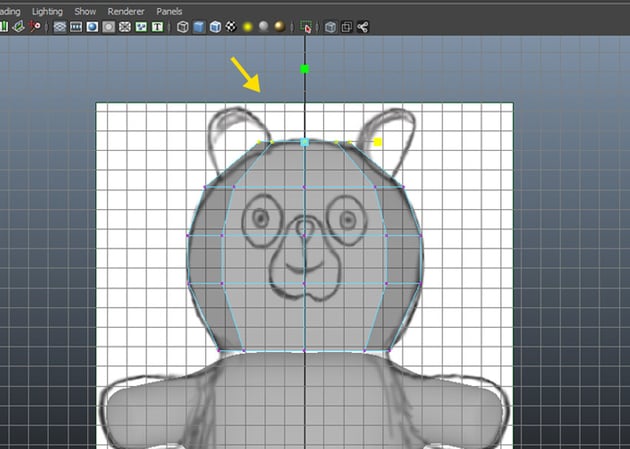Expand the Renderer menu

click(x=125, y=10)
